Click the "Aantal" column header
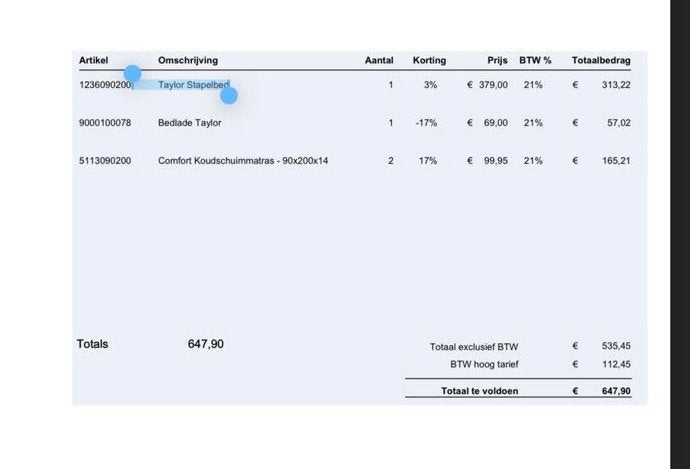 point(379,60)
